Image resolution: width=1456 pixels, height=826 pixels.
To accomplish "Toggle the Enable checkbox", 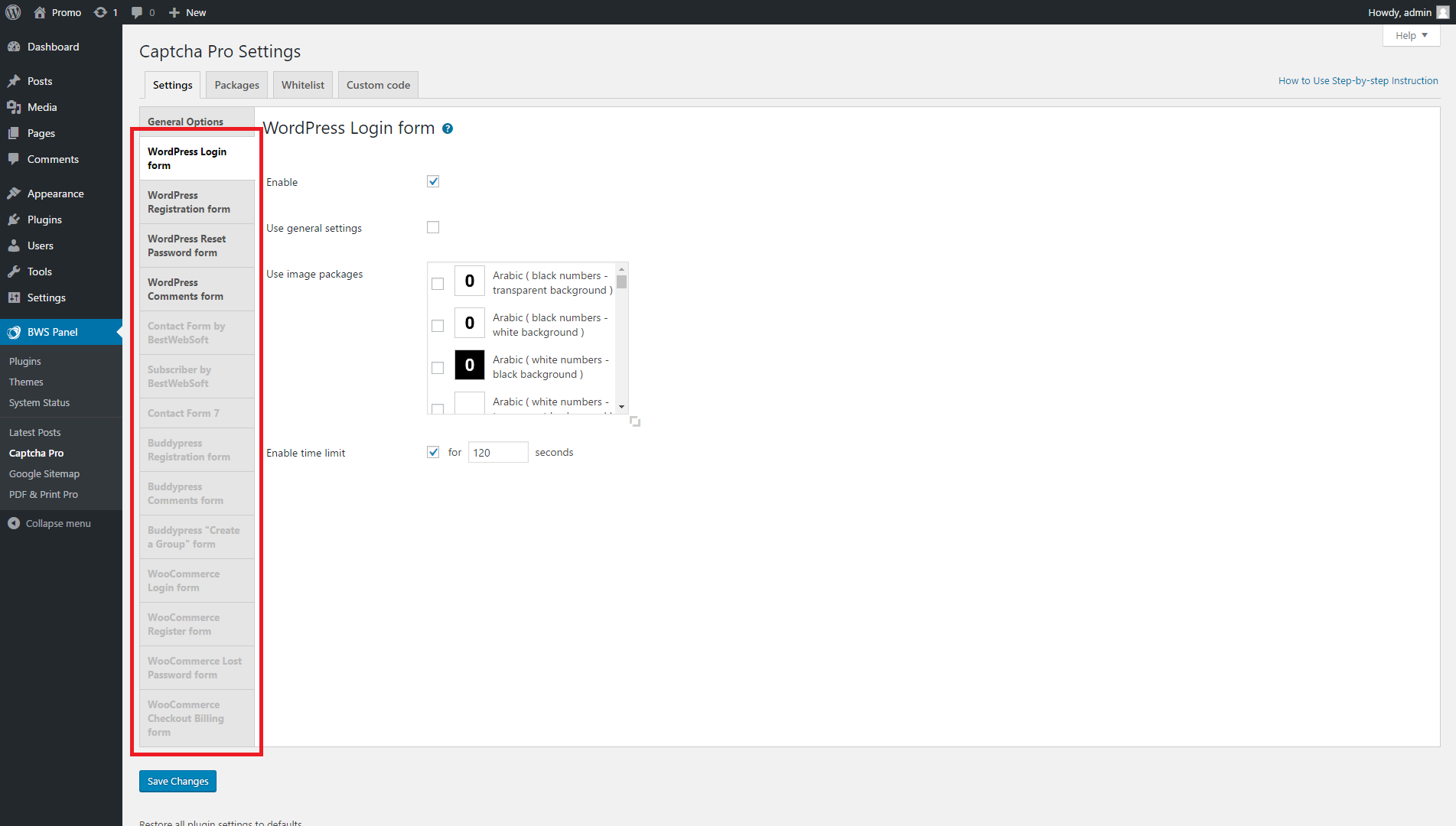I will pos(433,181).
